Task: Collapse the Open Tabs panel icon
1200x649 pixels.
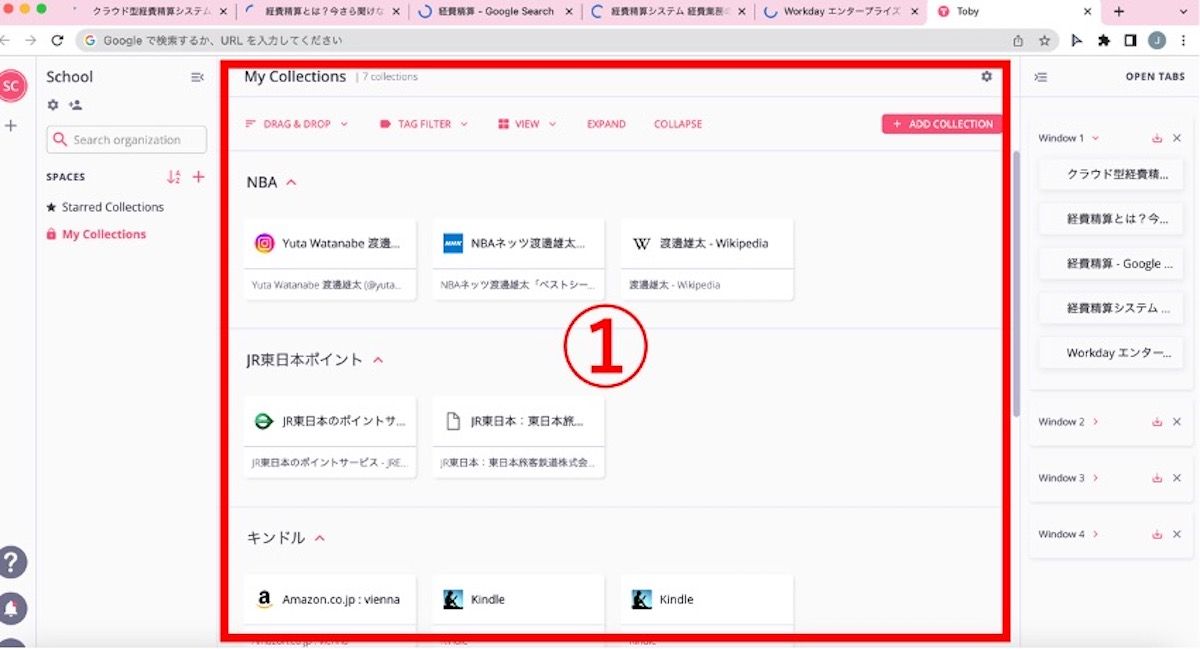Action: [1041, 77]
